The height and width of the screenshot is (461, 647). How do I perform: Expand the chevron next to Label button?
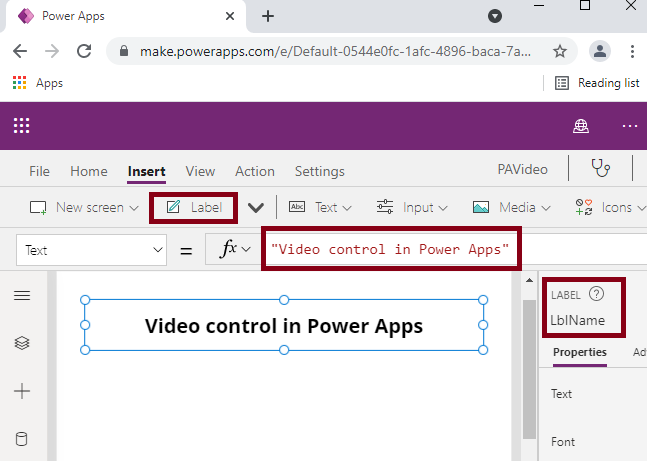click(256, 208)
